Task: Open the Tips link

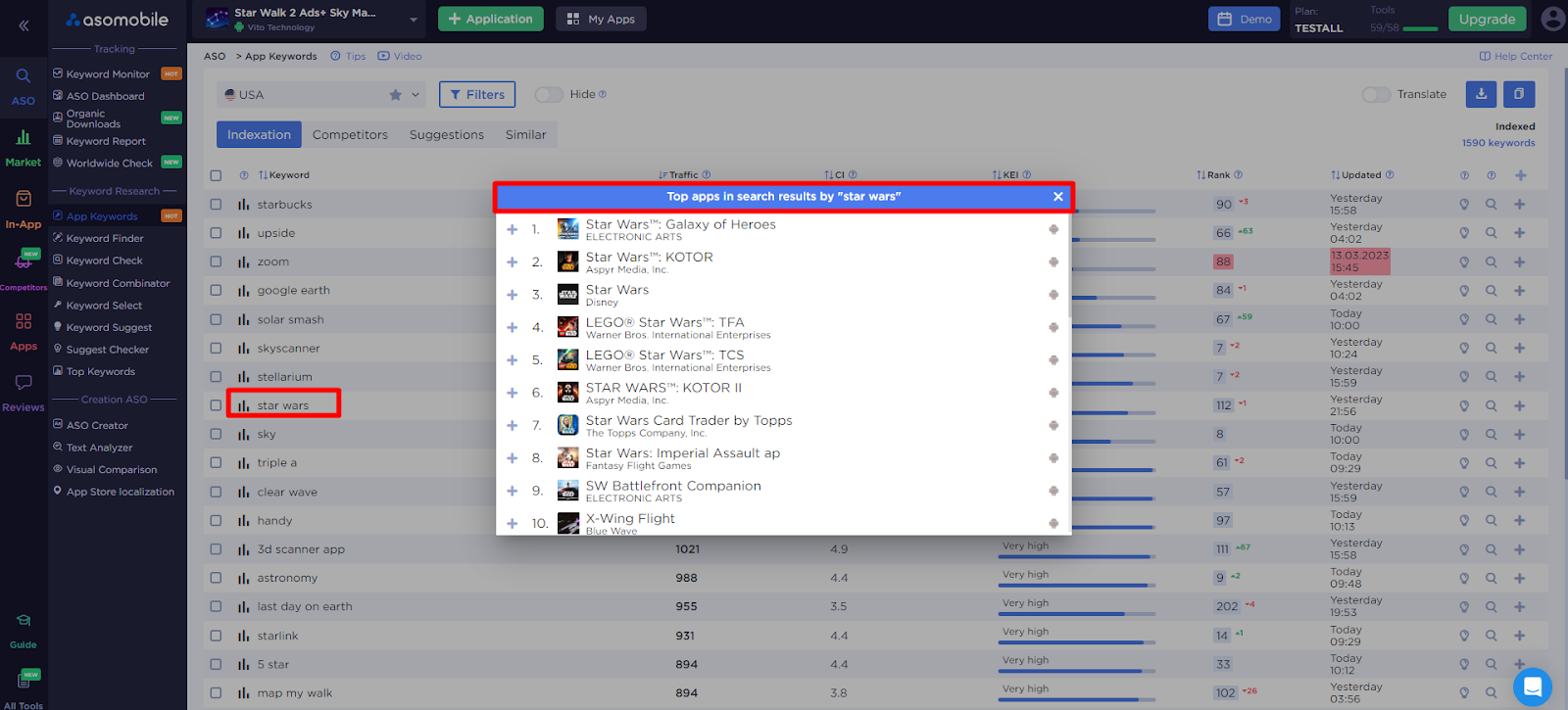Action: 348,56
